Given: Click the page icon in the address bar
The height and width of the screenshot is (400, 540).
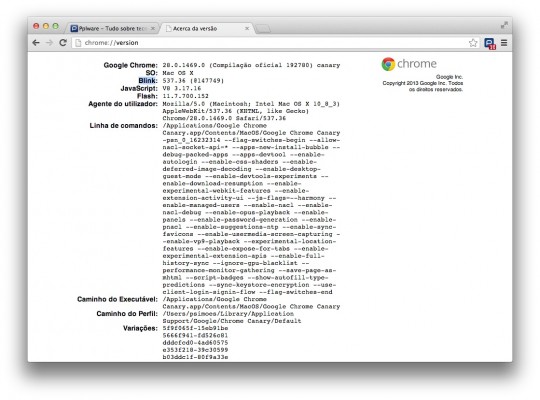Looking at the screenshot, I should tap(78, 43).
